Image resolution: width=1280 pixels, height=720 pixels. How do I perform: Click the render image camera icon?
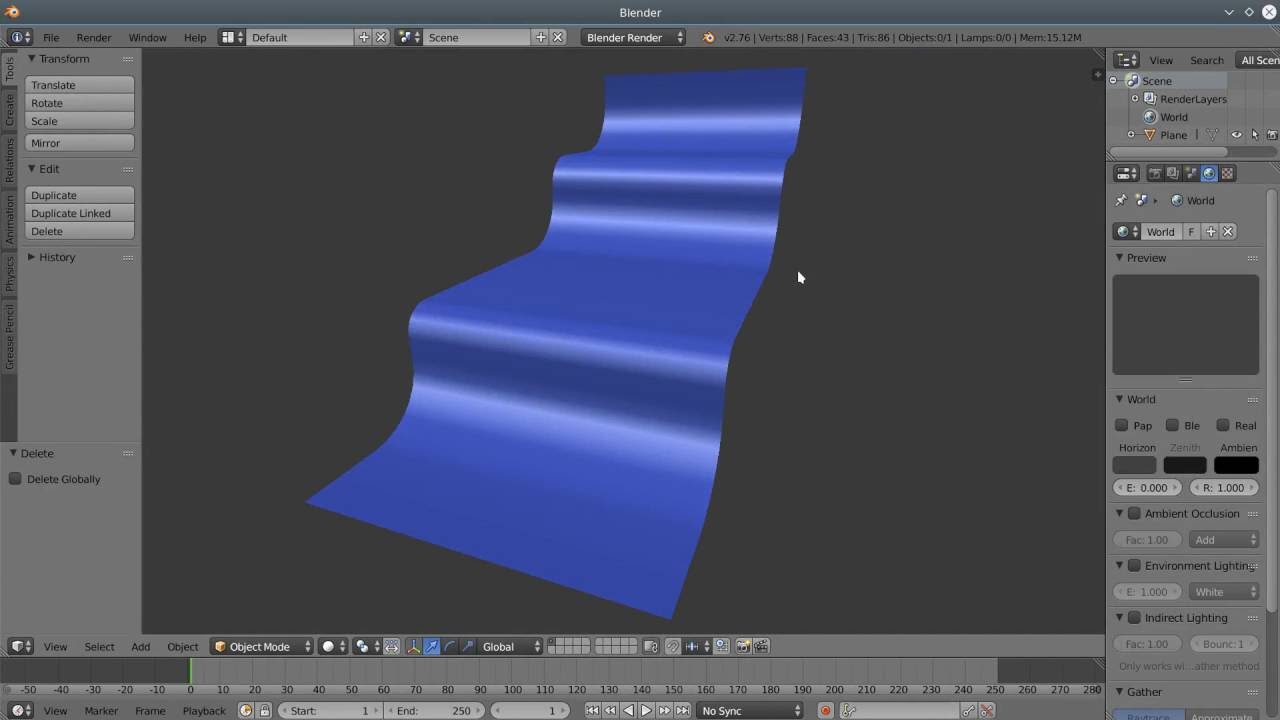point(742,646)
